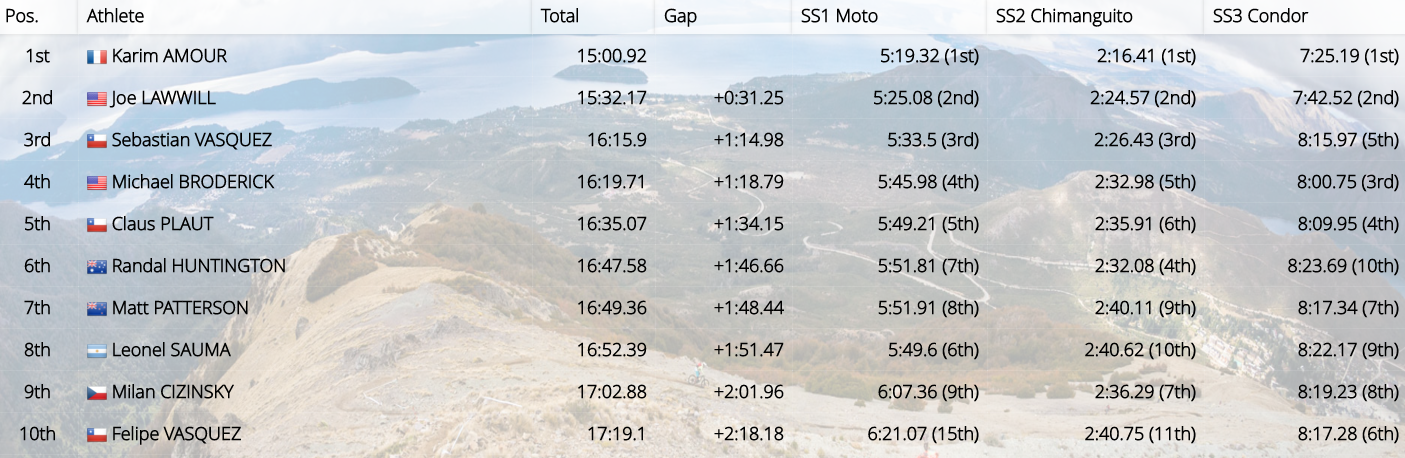This screenshot has width=1405, height=458.
Task: Click the Argentine flag beside Leonel SAUMA
Action: pos(97,351)
